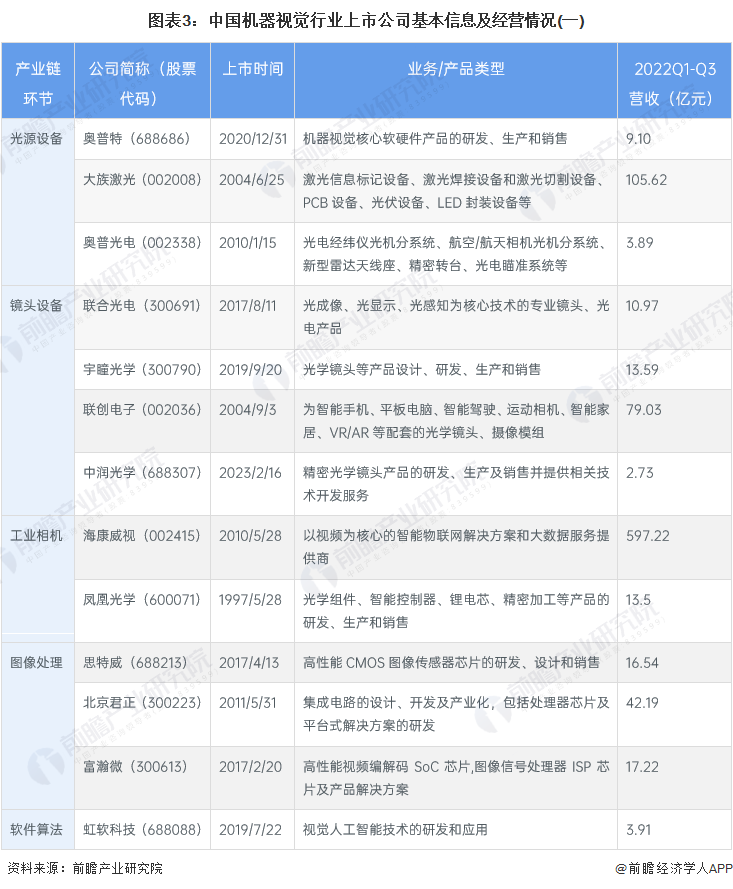
Task: Click the @前瞻经济学人APP credit
Action: (x=673, y=869)
